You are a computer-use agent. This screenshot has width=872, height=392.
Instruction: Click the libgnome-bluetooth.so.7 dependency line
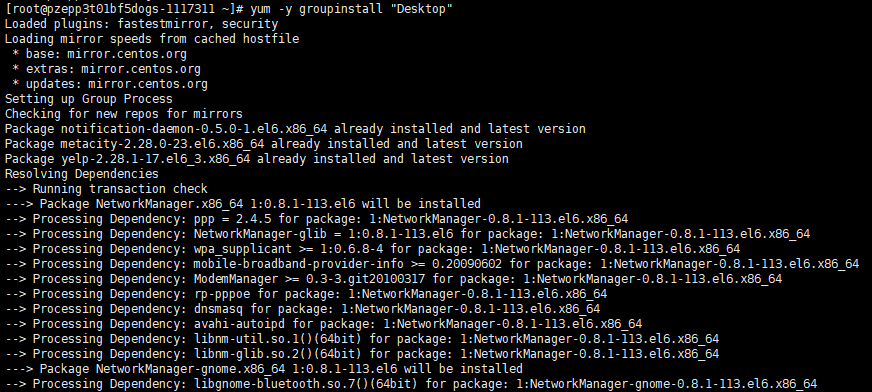click(x=411, y=384)
